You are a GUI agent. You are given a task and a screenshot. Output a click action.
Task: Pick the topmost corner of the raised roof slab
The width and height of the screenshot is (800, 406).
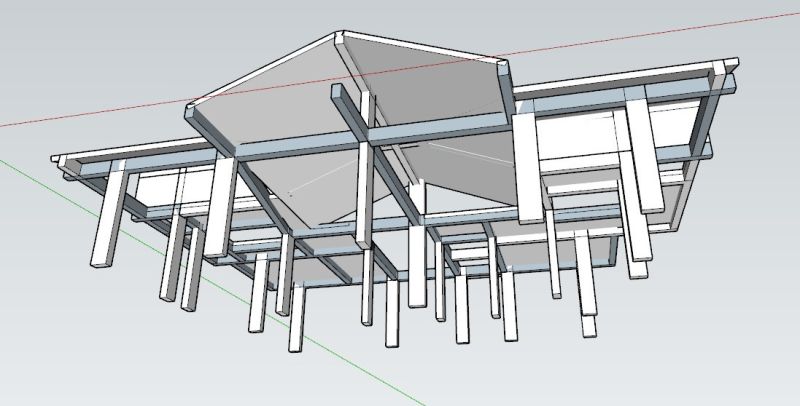(x=341, y=36)
